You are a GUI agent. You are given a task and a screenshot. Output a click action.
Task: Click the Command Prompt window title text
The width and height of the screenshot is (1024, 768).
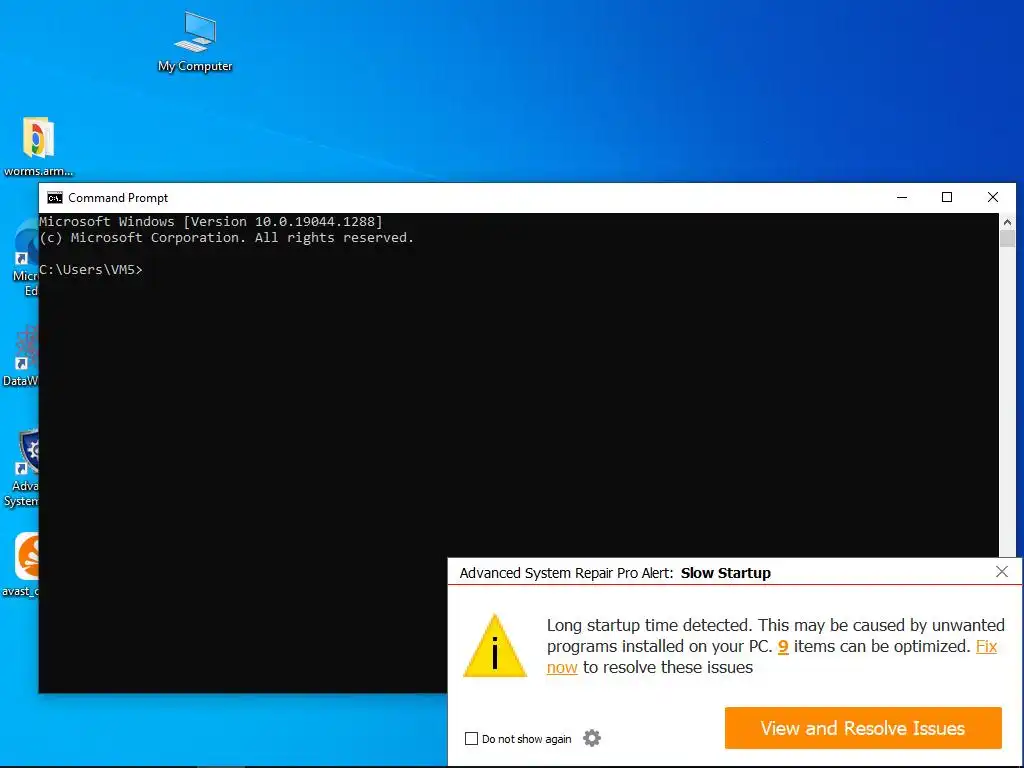click(118, 198)
